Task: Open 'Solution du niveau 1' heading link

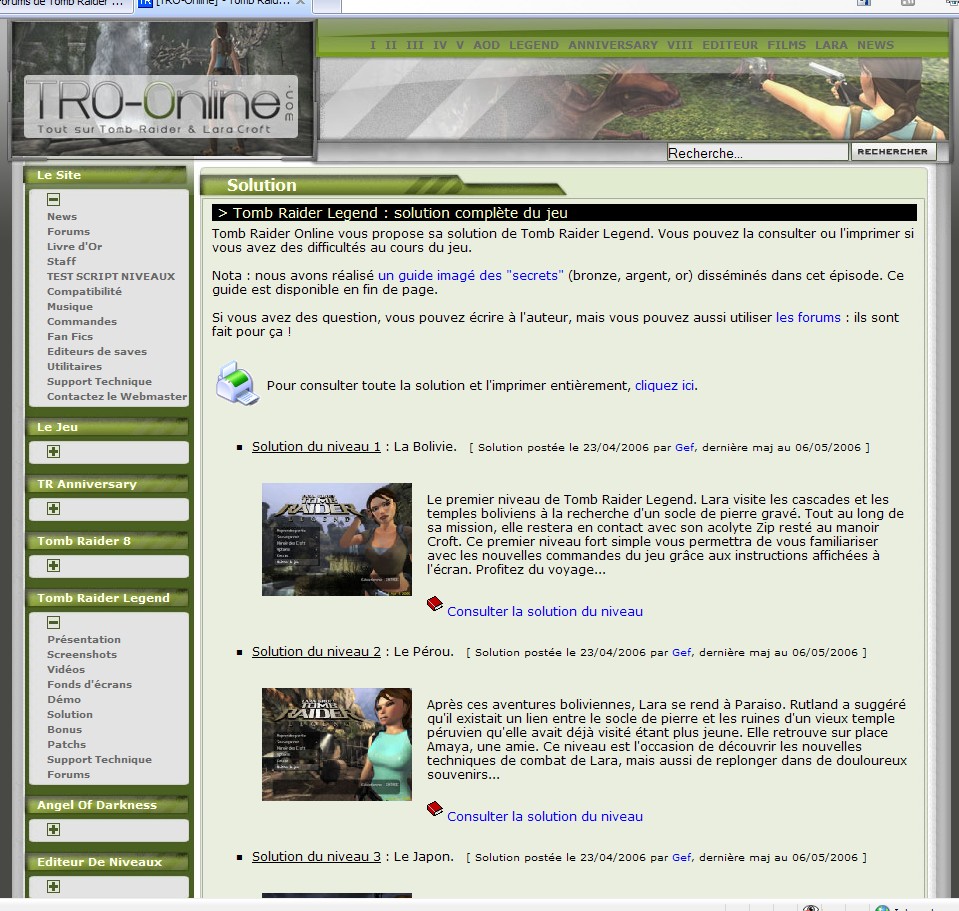Action: (316, 447)
